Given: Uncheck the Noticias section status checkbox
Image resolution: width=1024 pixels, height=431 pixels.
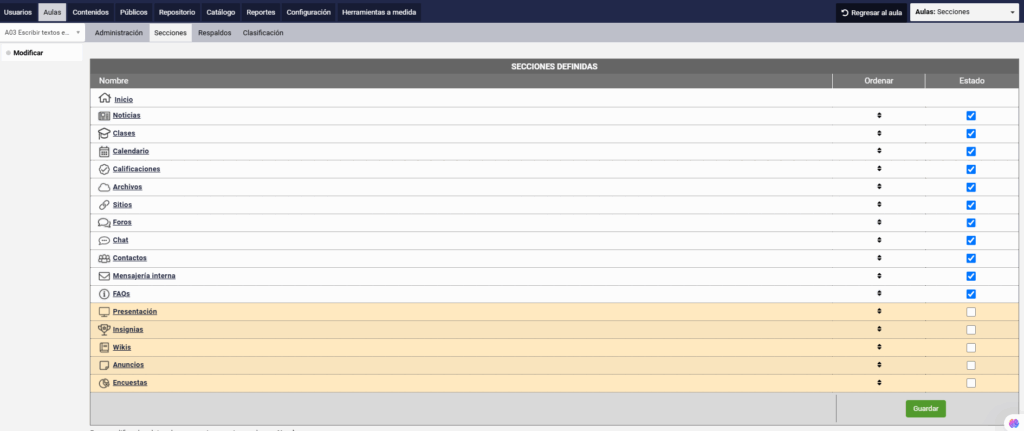Looking at the screenshot, I should click(970, 116).
